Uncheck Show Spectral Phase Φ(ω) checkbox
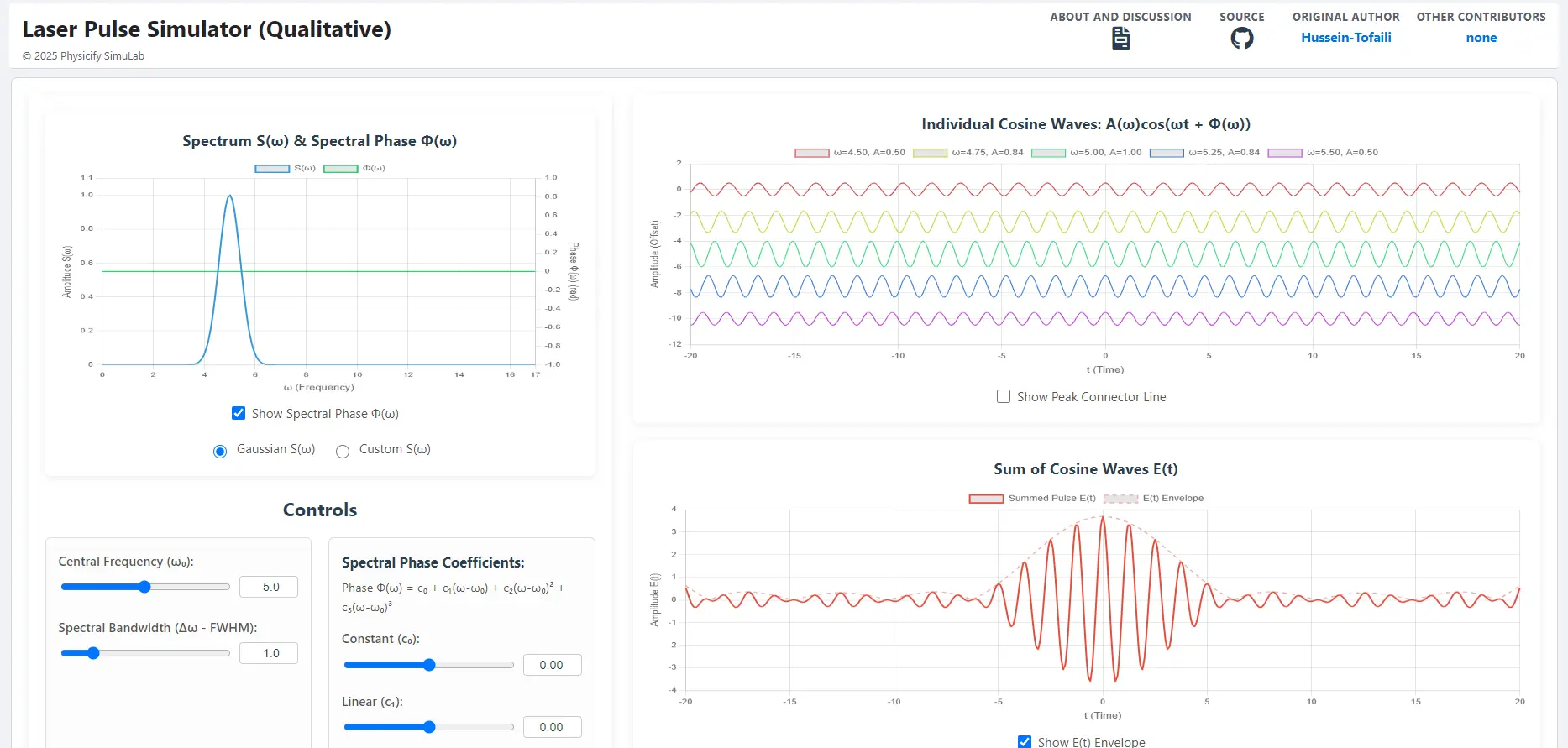This screenshot has width=1568, height=748. click(x=239, y=413)
